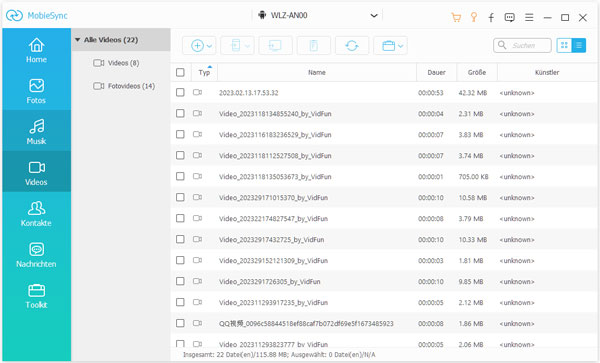Switch to list view
The image size is (600, 363).
tap(579, 46)
